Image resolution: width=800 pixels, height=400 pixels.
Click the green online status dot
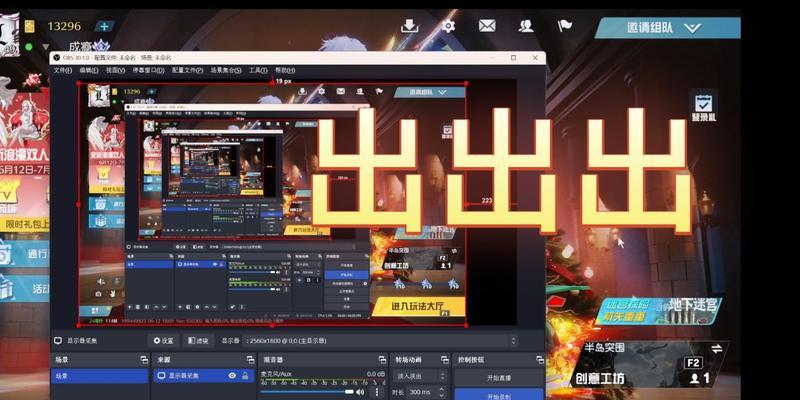(29, 47)
